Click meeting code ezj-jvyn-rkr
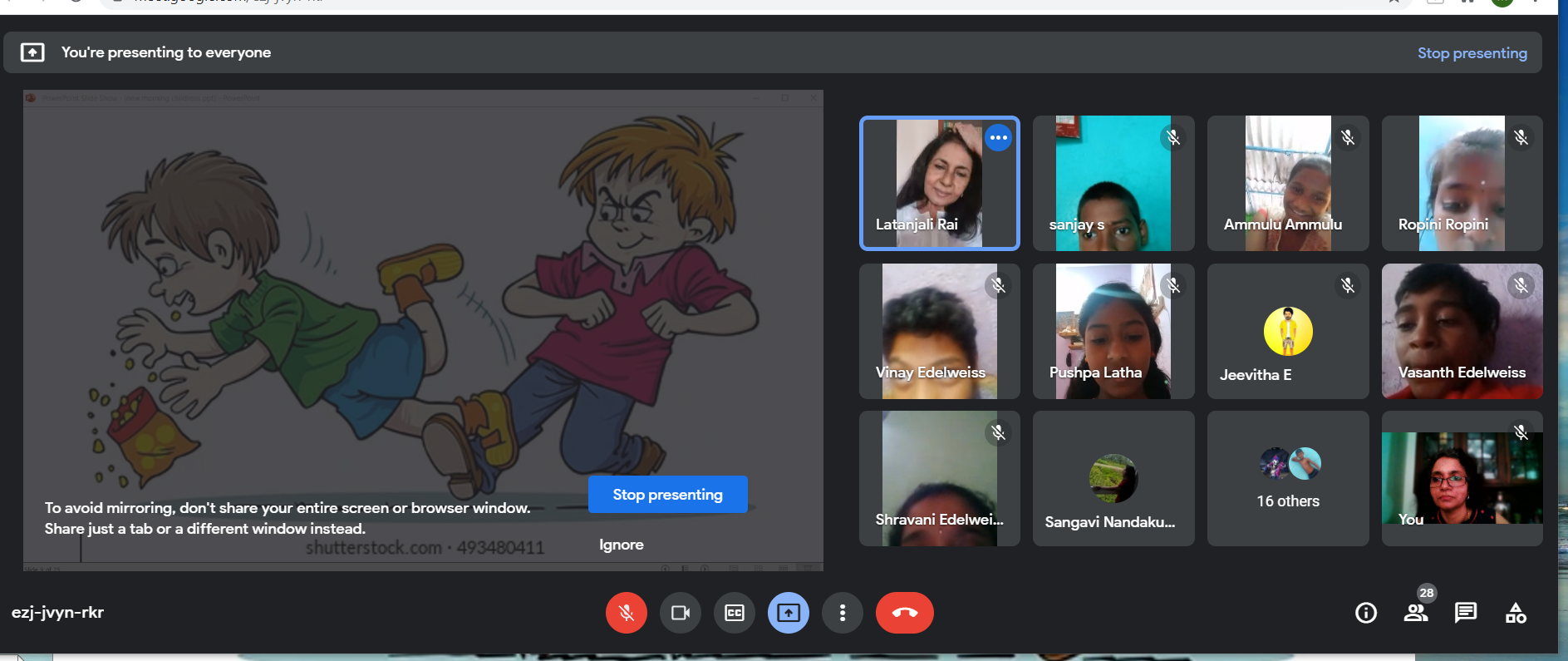The height and width of the screenshot is (661, 1568). [x=58, y=613]
